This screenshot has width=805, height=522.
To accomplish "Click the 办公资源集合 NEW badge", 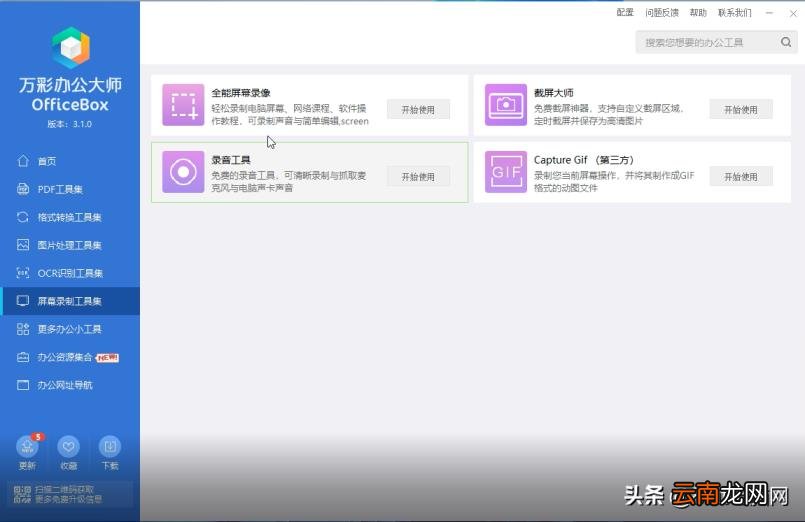I will [x=107, y=357].
